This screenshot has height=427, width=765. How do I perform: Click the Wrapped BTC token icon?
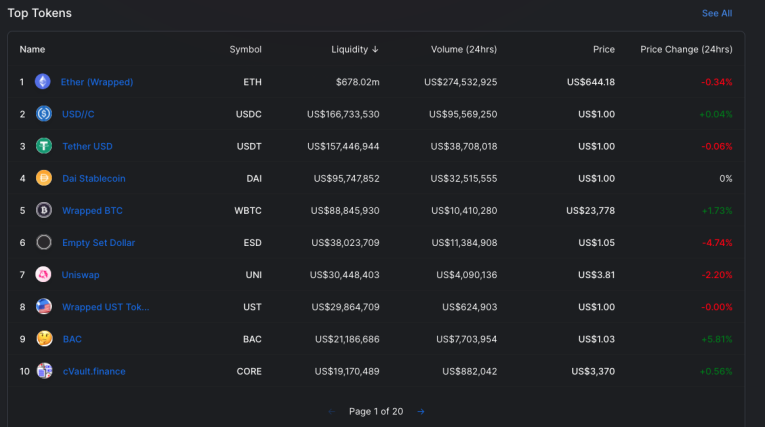pos(44,210)
